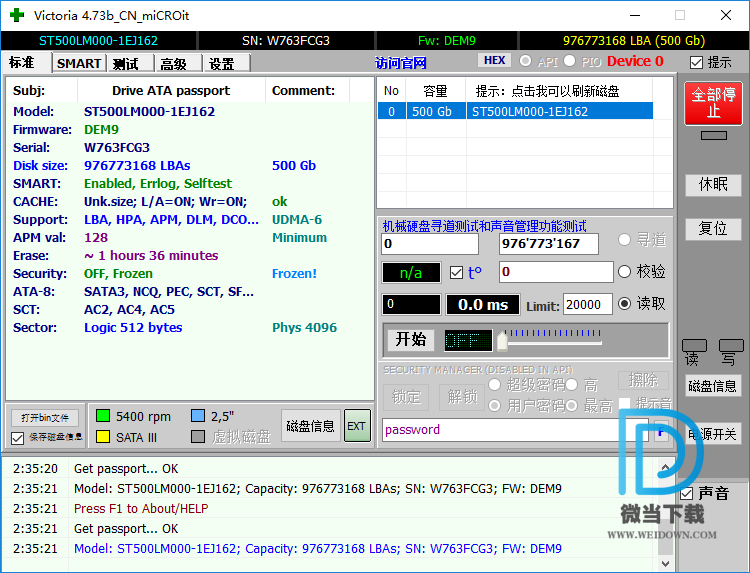The image size is (750, 573).
Task: Click the 容量 column header
Action: [x=435, y=91]
